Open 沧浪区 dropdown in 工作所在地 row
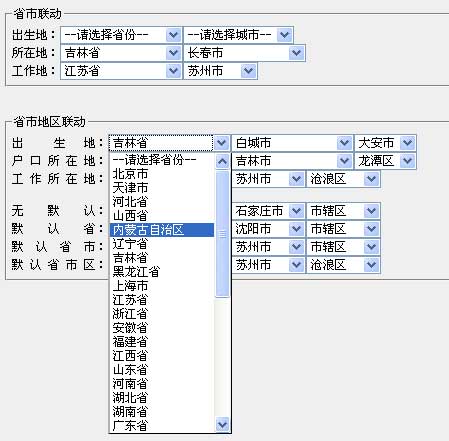This screenshot has width=449, height=441. [343, 179]
